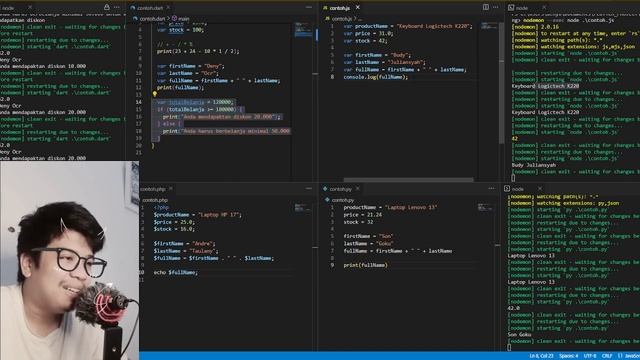The width and height of the screenshot is (640, 360).
Task: Open more actions for contoh.js editor group
Action: pyautogui.click(x=496, y=7)
